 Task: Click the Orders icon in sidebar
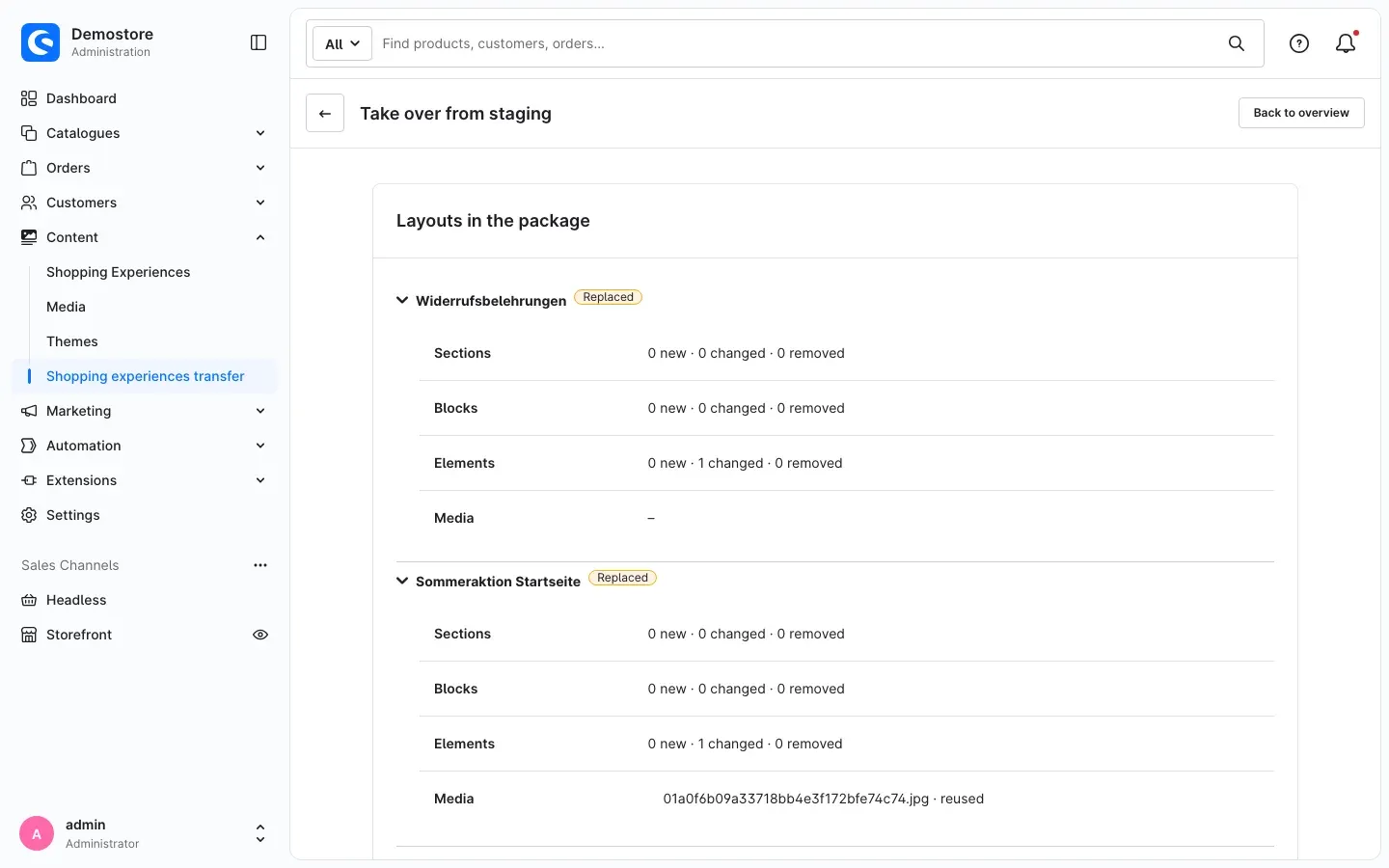29,168
